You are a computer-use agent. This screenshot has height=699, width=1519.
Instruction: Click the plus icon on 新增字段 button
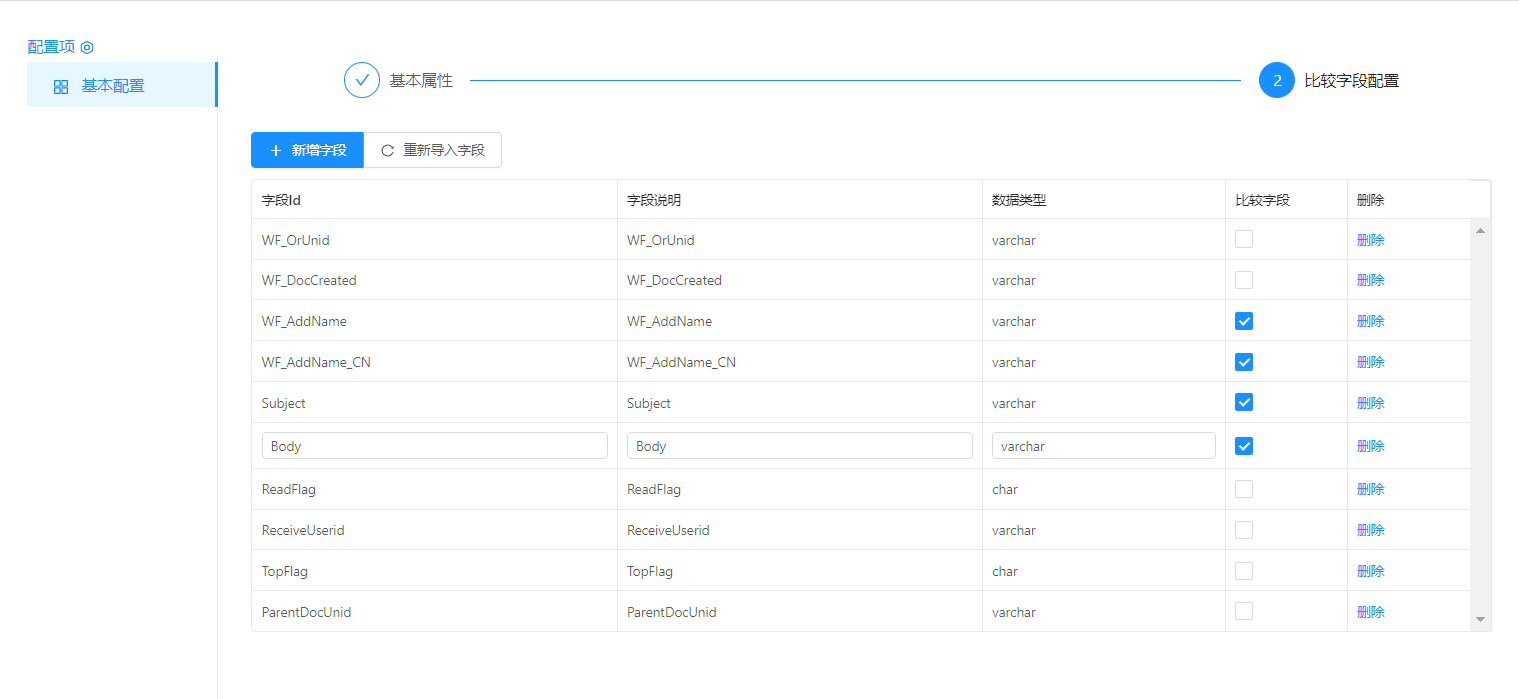click(x=276, y=151)
